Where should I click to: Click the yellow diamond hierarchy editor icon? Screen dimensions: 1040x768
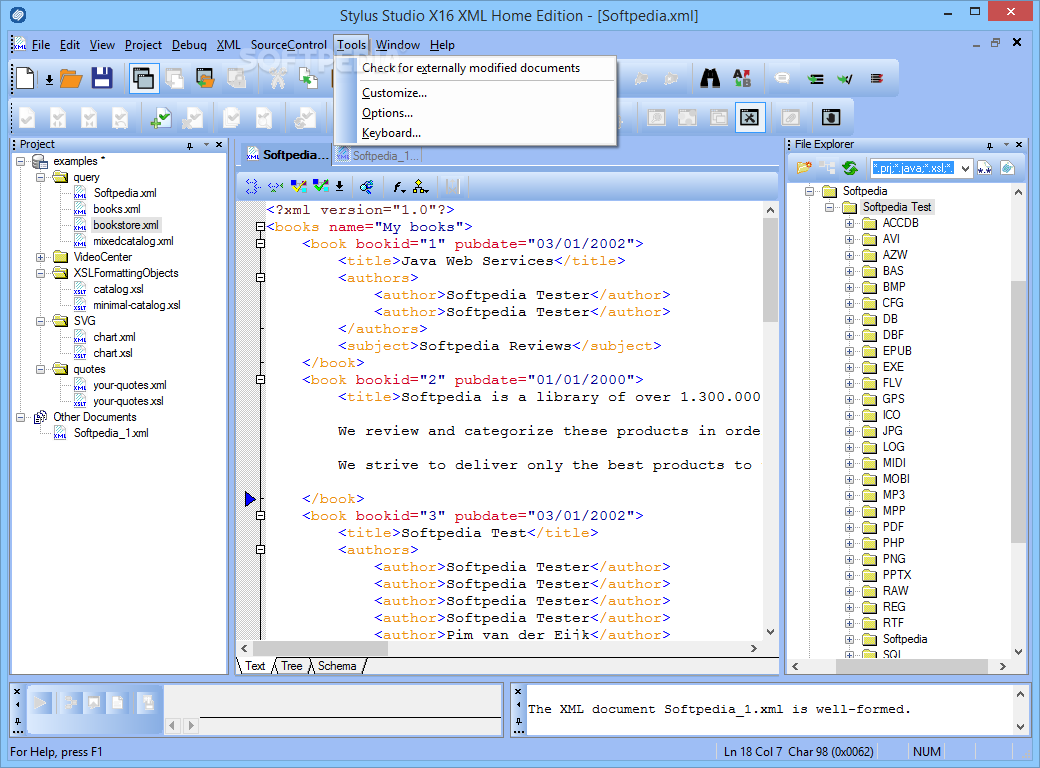point(421,187)
